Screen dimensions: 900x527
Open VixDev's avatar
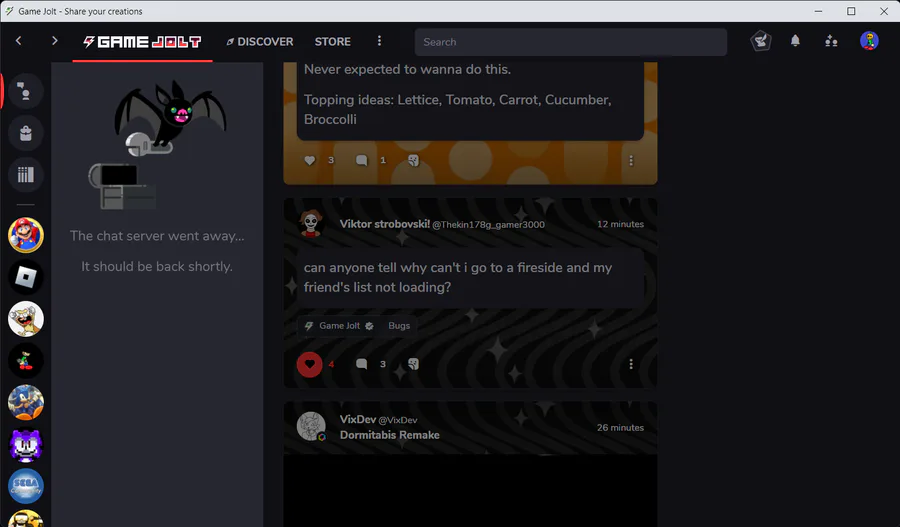(311, 427)
